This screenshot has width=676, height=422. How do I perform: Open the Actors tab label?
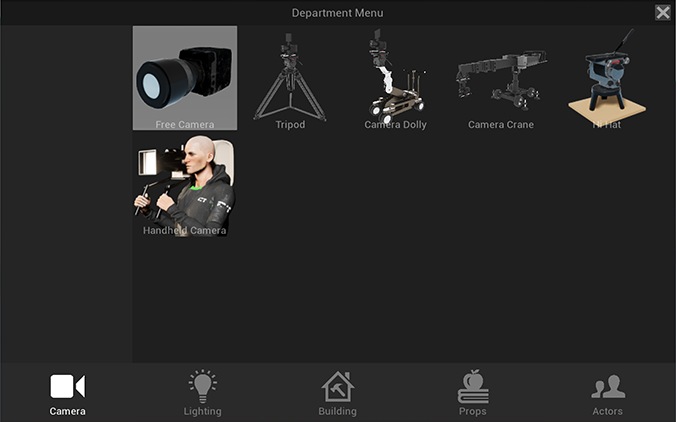click(x=607, y=411)
